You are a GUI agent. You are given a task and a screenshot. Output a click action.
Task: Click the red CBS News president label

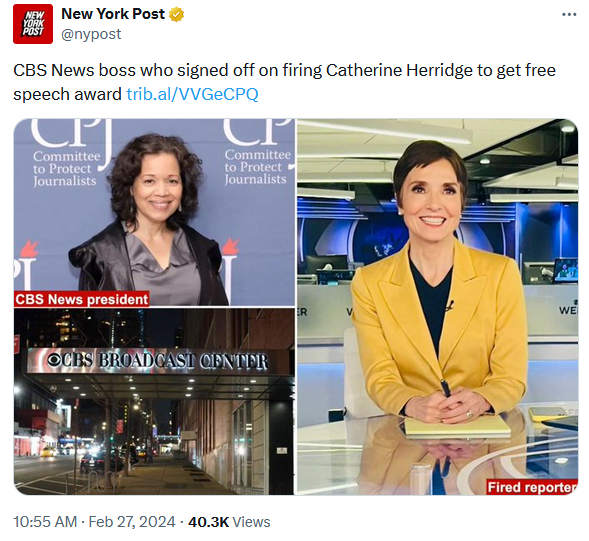click(x=82, y=299)
